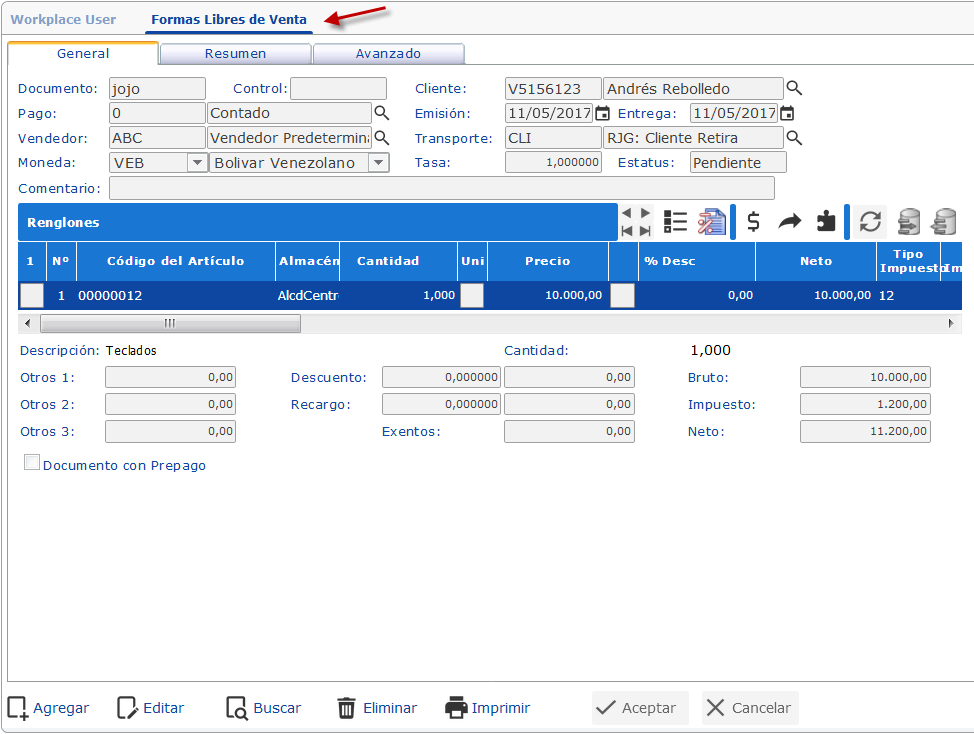Open the Emisión date calendar picker
This screenshot has width=974, height=734.
click(x=602, y=113)
